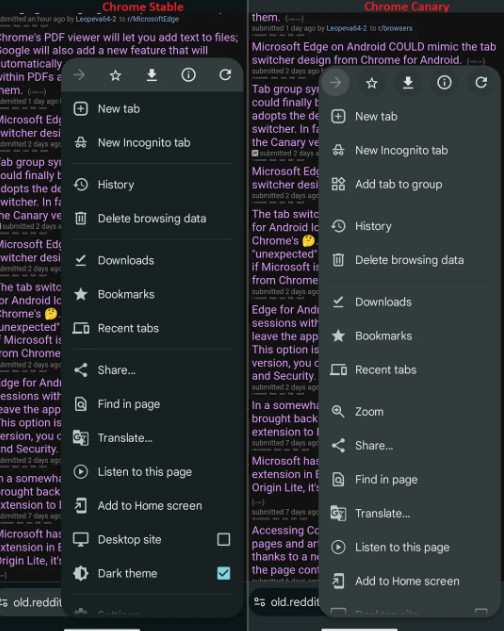Tap the bookmark star icon in Chrome Stable menu

click(x=116, y=75)
